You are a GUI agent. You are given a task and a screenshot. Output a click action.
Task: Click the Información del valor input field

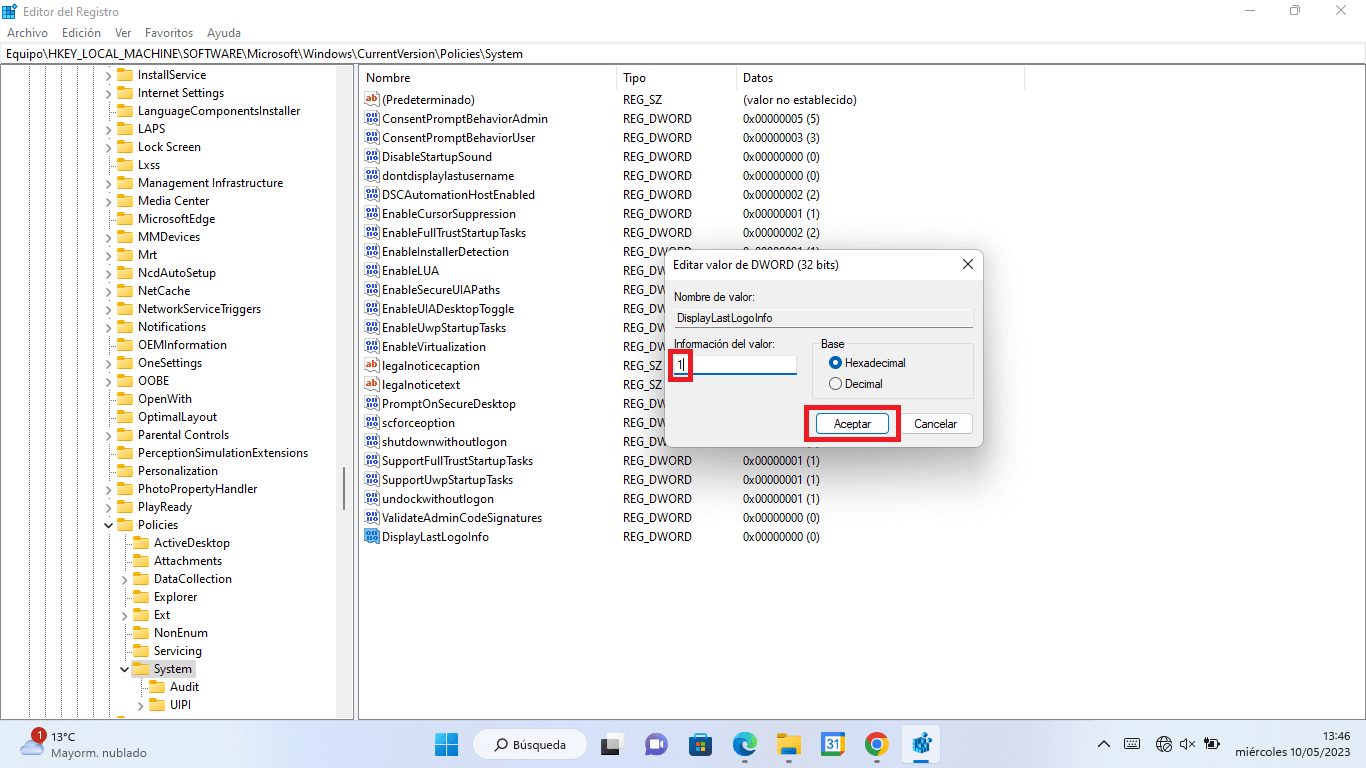coord(735,365)
